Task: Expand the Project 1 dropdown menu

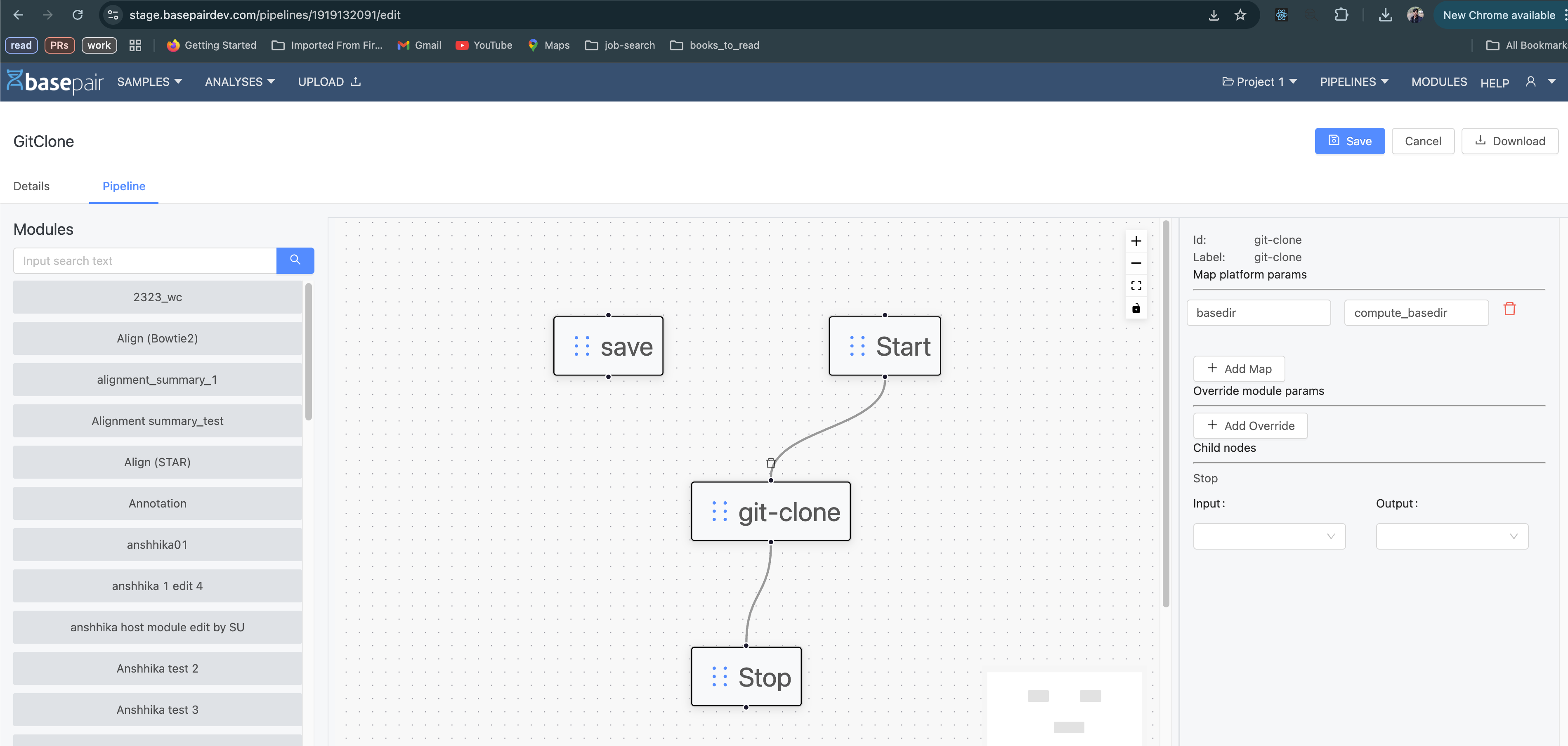Action: [1259, 82]
